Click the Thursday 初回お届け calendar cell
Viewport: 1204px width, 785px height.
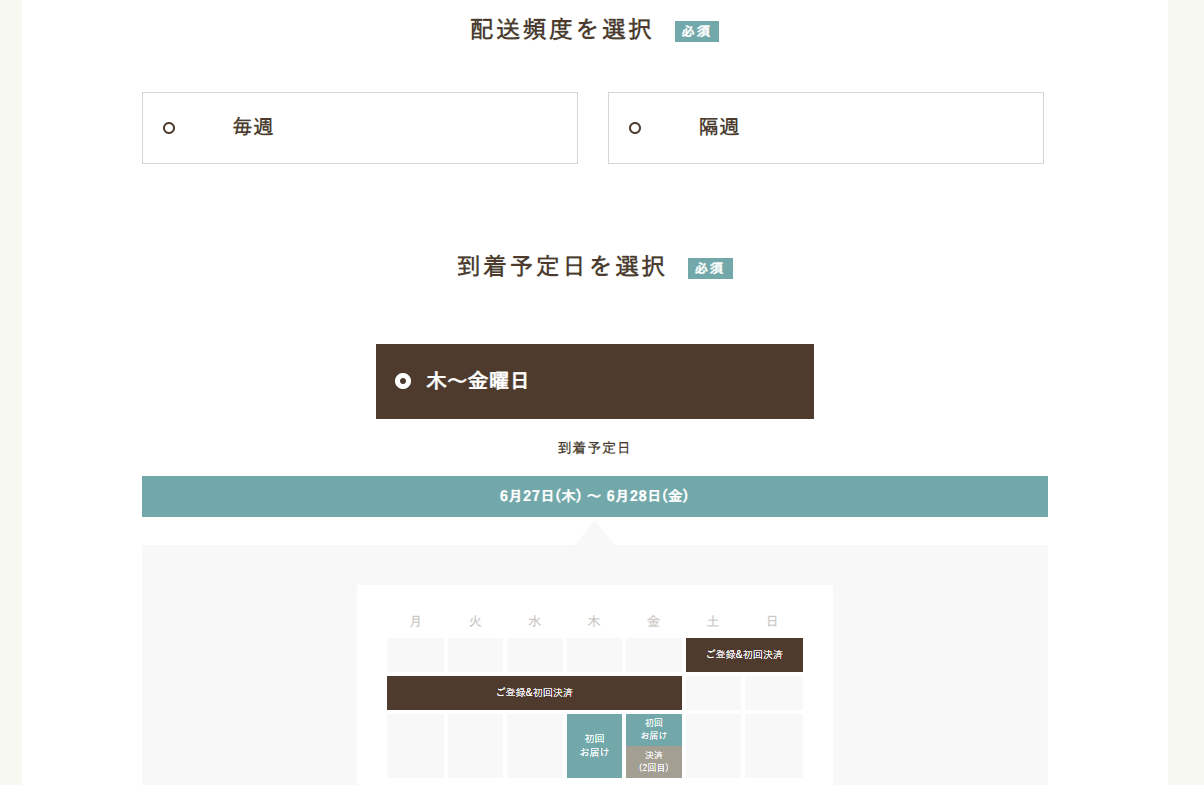pos(594,746)
